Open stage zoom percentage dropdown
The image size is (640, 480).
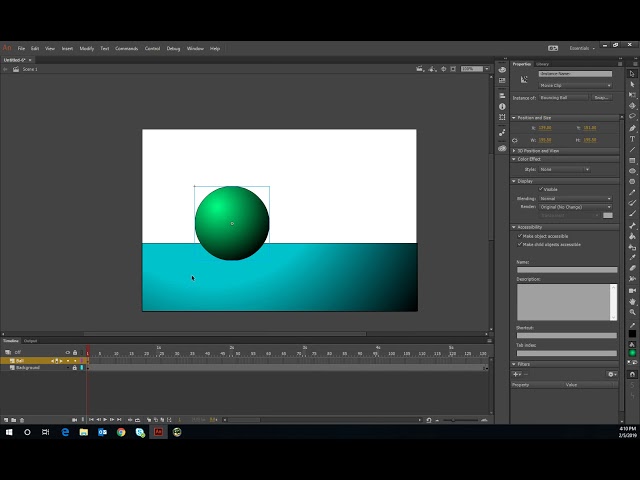(x=487, y=69)
